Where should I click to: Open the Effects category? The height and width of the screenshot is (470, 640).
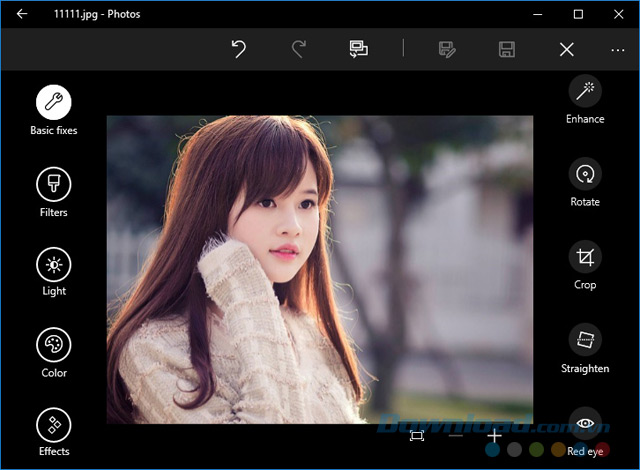tap(53, 425)
